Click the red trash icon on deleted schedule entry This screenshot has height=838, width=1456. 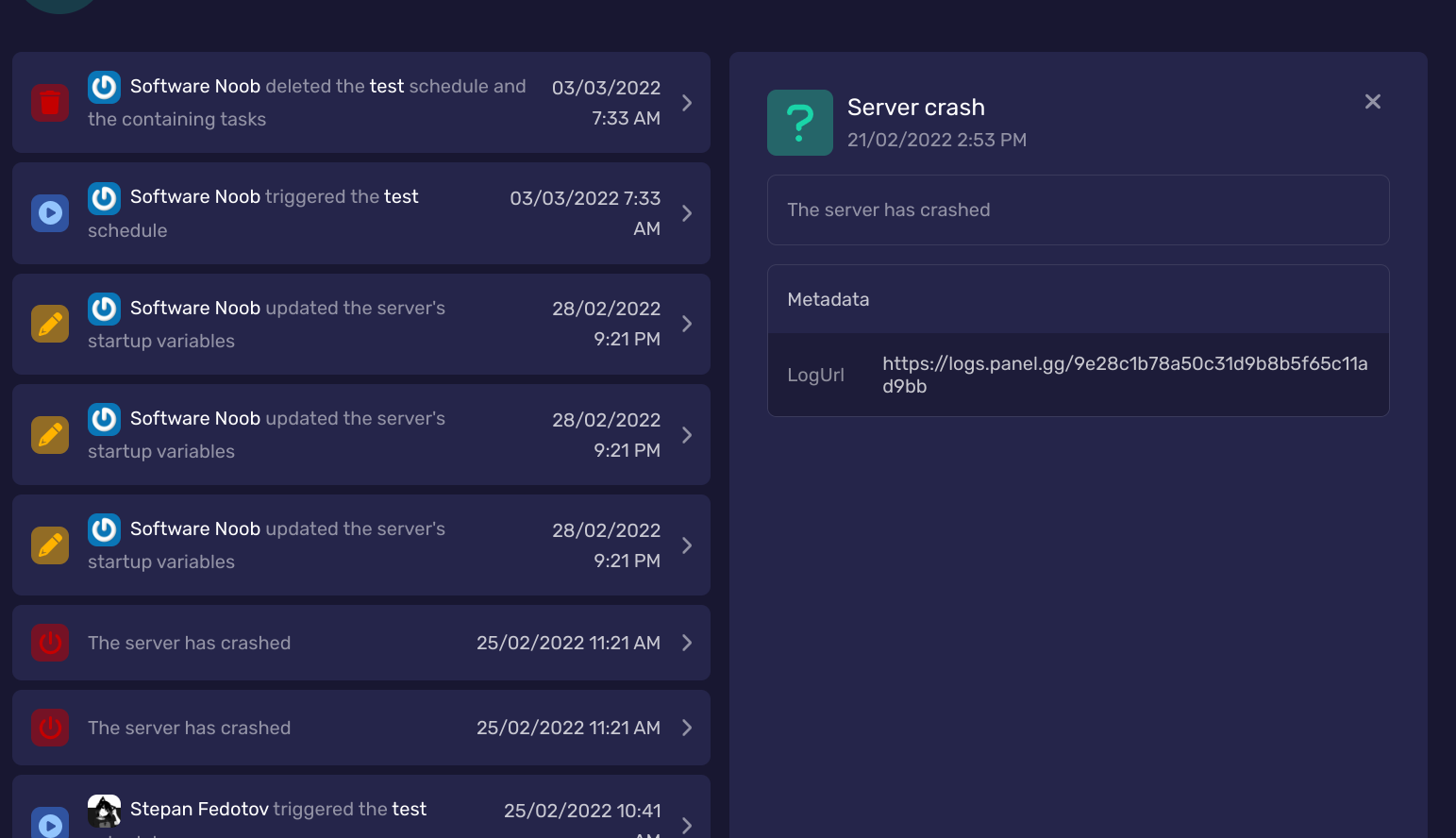pyautogui.click(x=50, y=103)
